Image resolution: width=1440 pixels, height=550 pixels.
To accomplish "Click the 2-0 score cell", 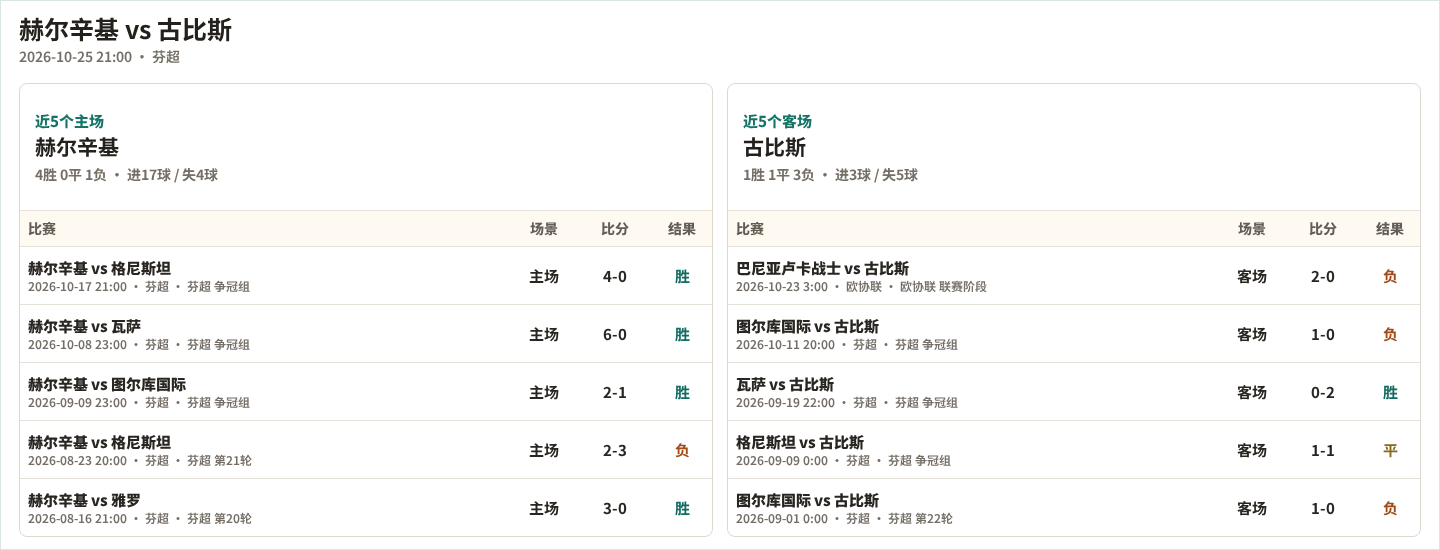I will pos(1323,276).
